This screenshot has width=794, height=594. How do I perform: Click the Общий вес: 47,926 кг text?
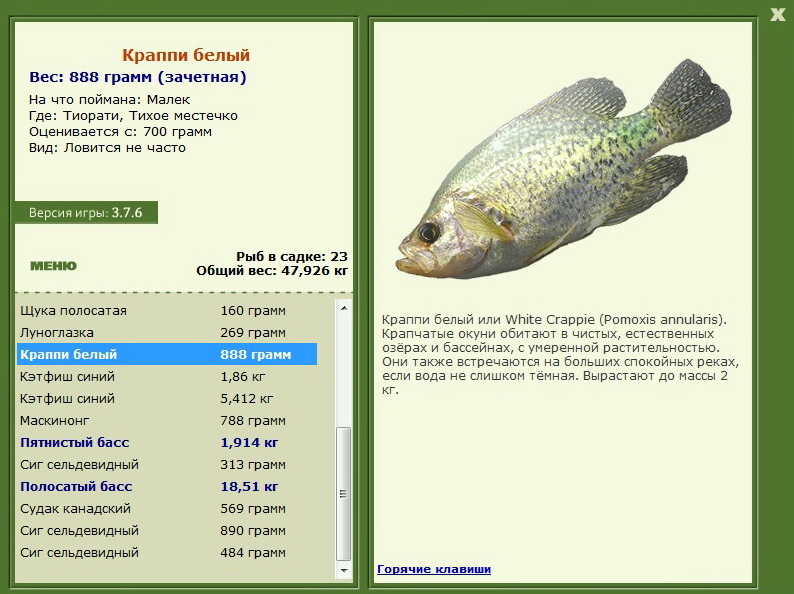(272, 270)
